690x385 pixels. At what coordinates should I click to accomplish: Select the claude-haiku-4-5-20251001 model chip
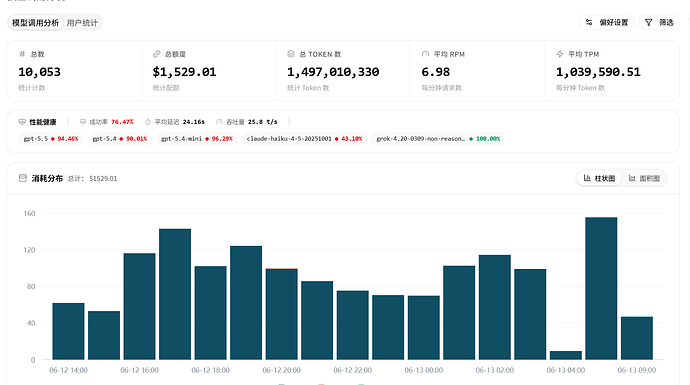[x=304, y=139]
